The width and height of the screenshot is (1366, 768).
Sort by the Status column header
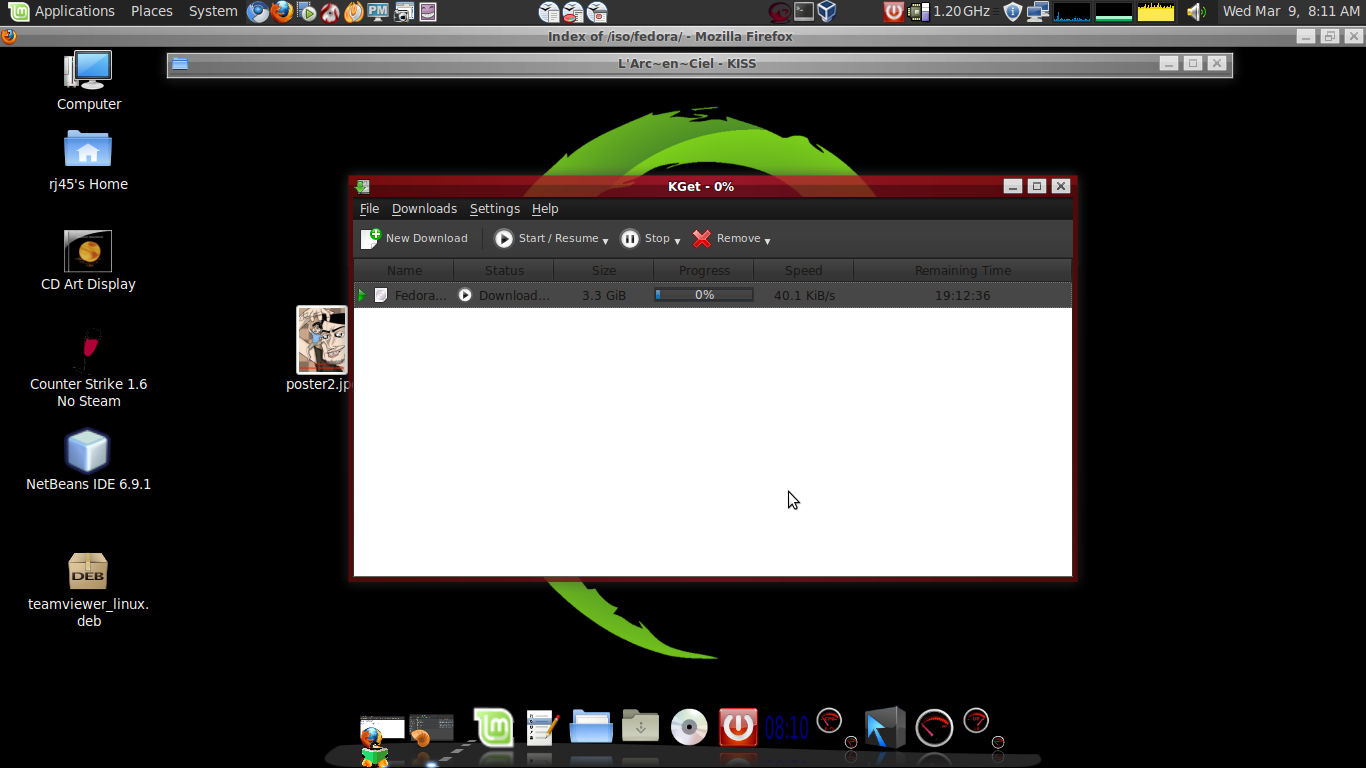(x=504, y=270)
